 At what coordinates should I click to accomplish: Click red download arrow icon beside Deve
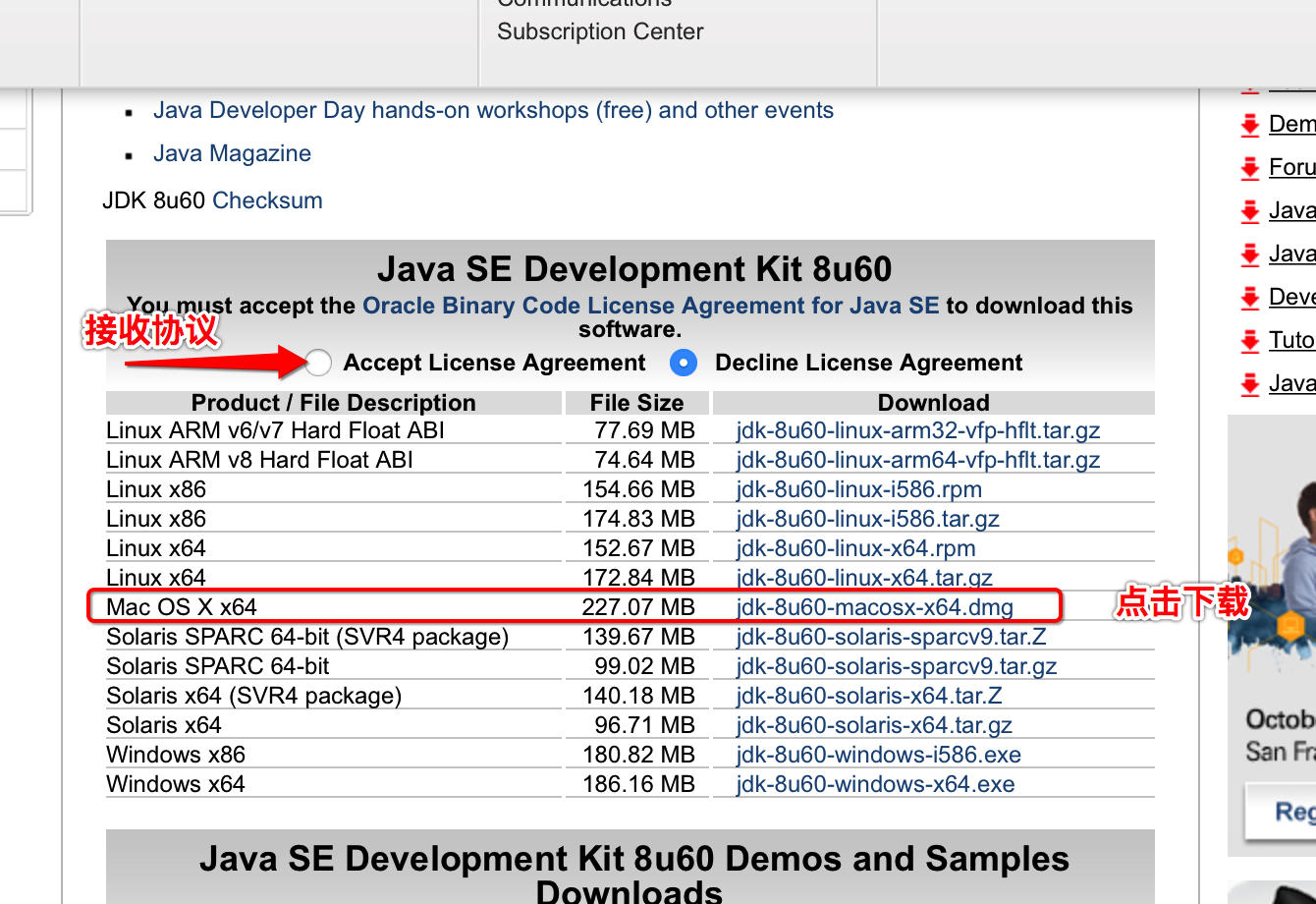click(1250, 298)
